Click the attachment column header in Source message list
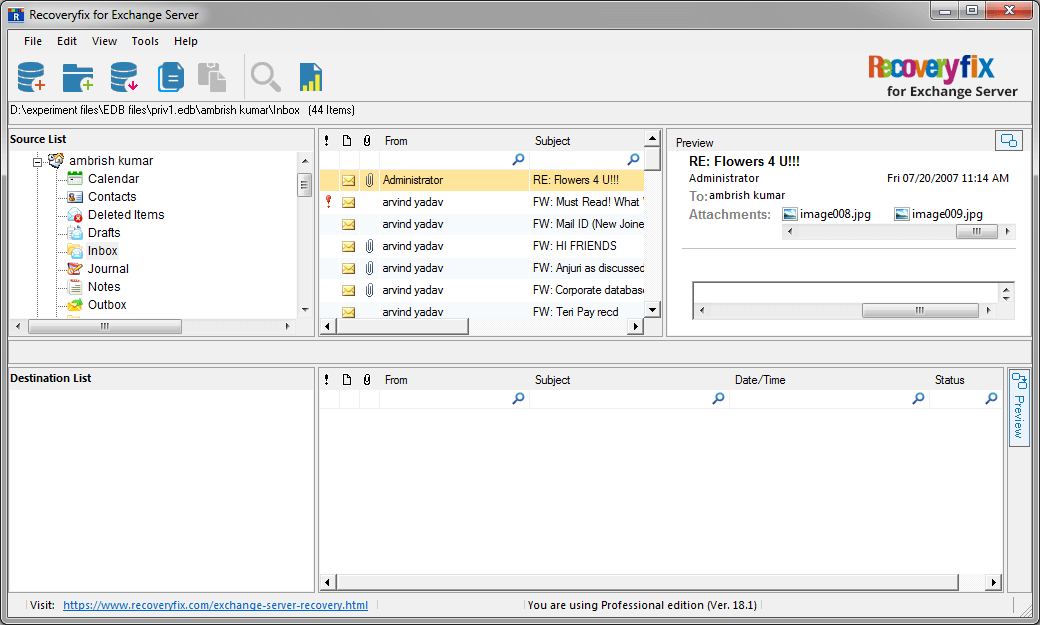 click(367, 141)
